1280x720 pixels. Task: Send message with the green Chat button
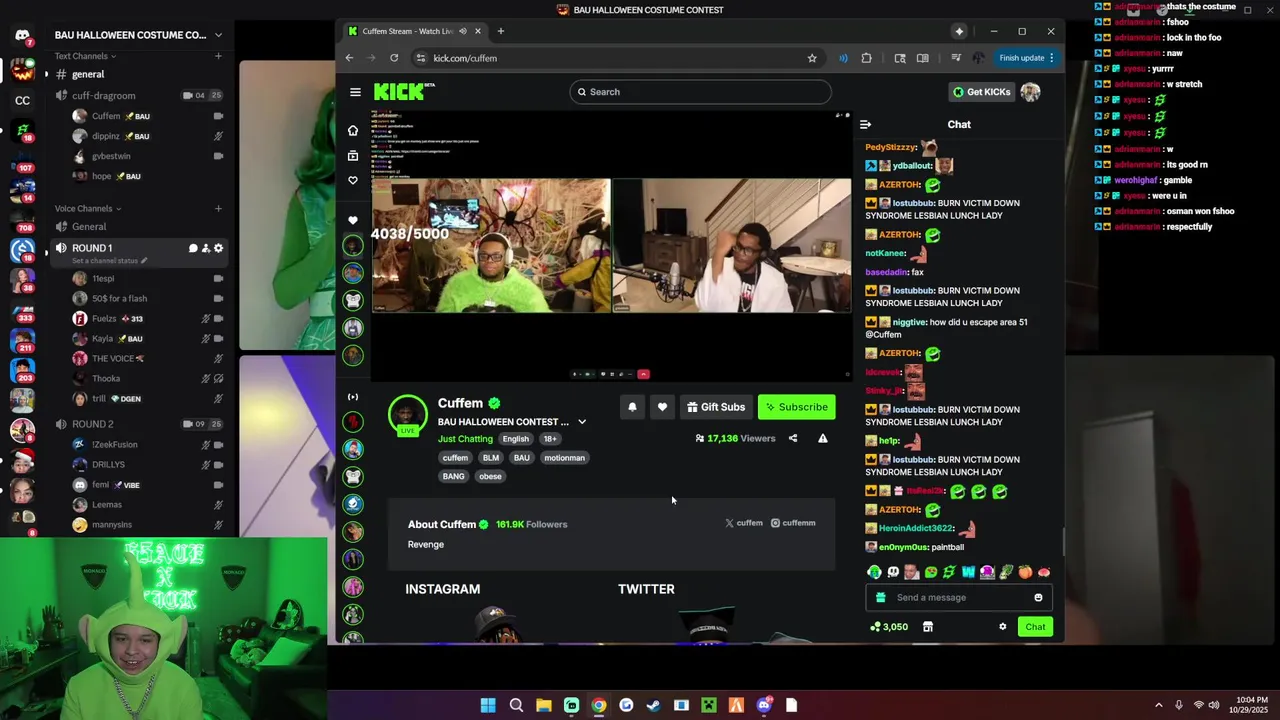click(1035, 627)
